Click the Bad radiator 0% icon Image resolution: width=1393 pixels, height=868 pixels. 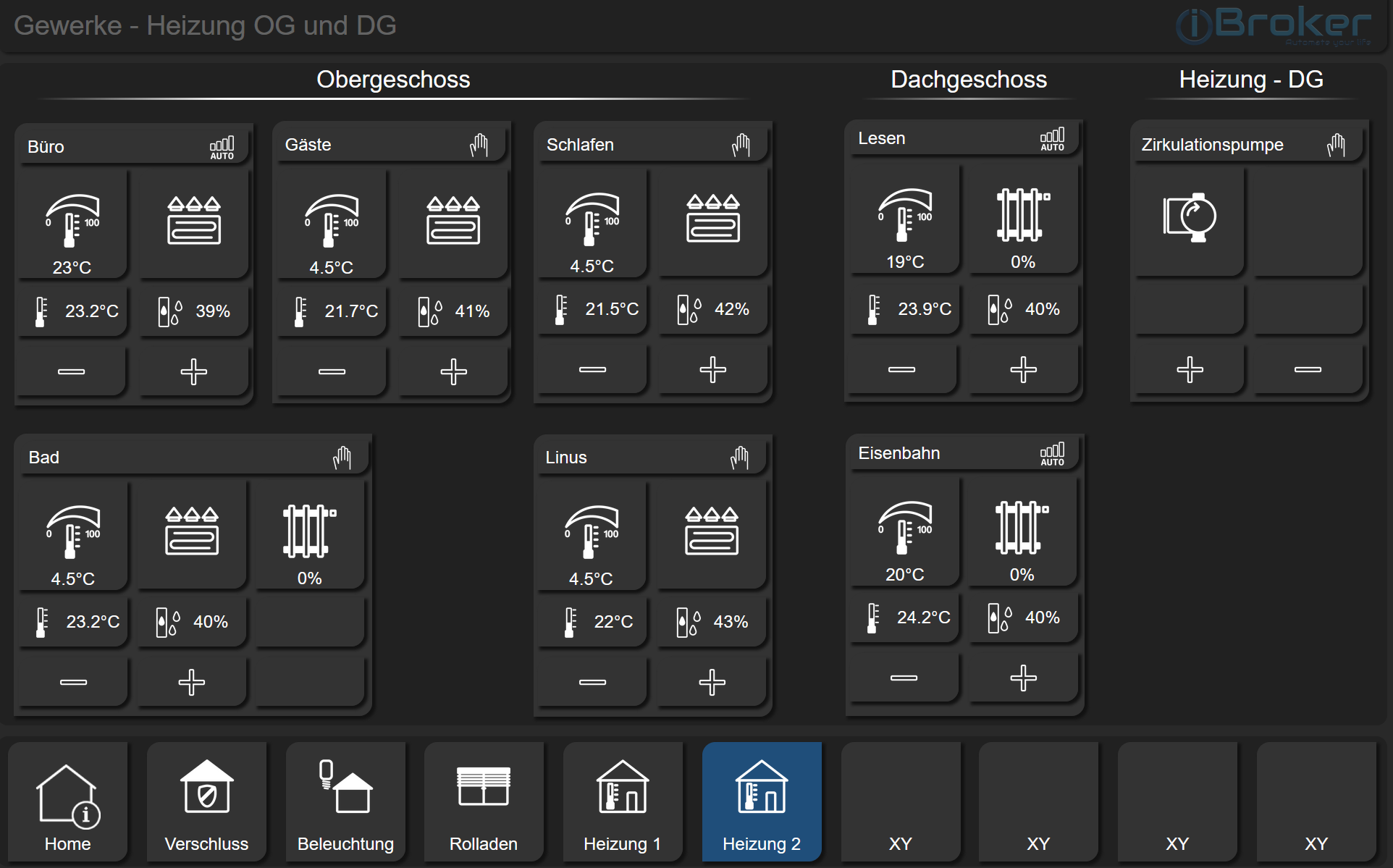[x=309, y=532]
